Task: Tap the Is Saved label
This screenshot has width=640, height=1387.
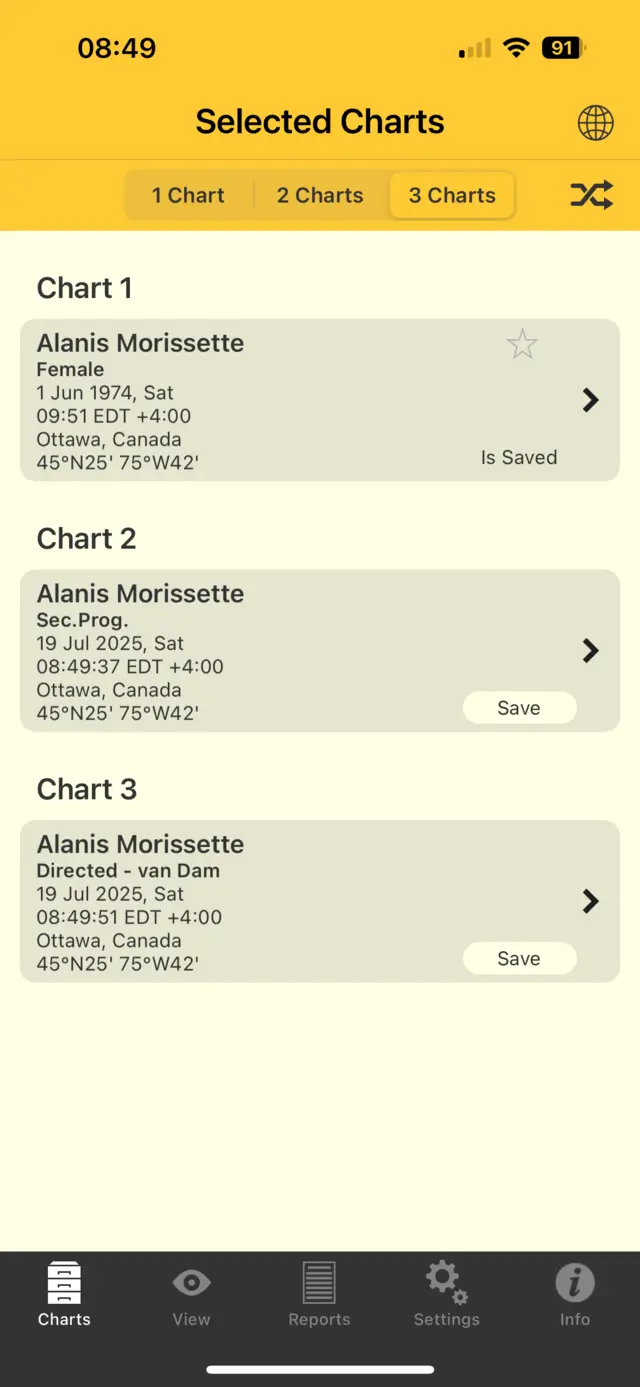Action: click(519, 457)
